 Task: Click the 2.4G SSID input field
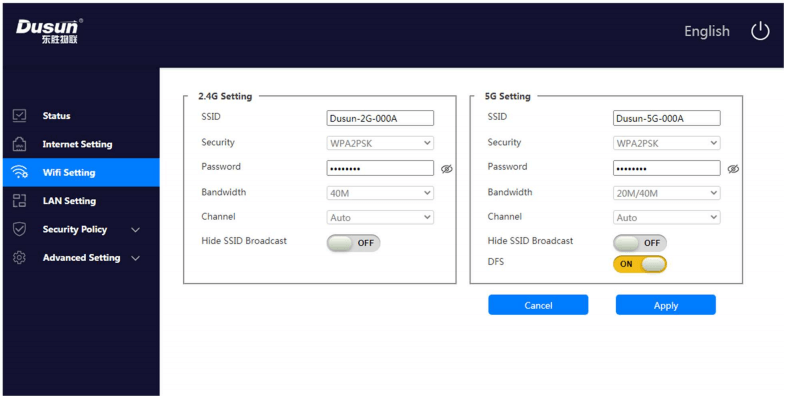[380, 119]
